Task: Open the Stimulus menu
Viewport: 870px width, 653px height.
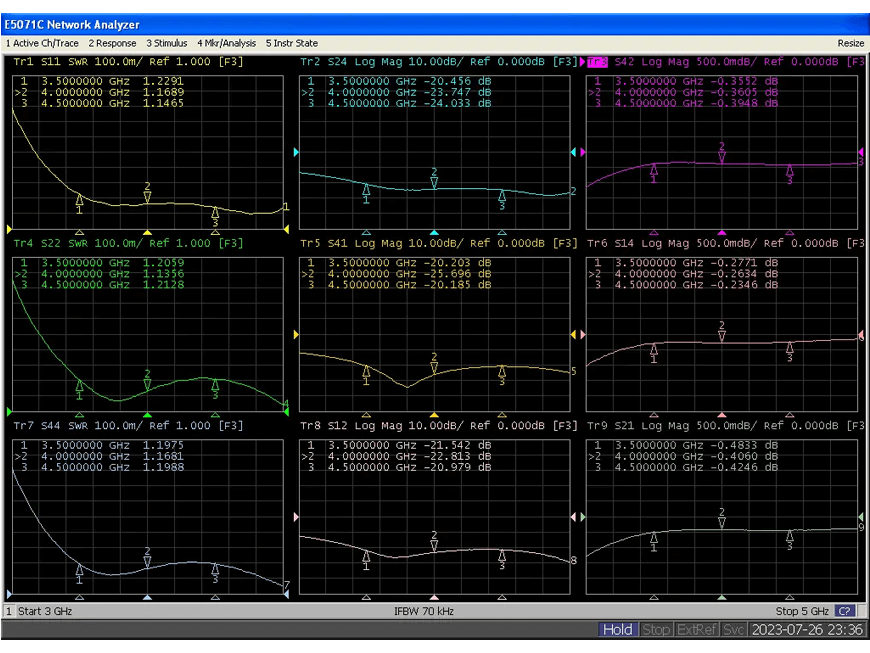Action: pyautogui.click(x=166, y=43)
